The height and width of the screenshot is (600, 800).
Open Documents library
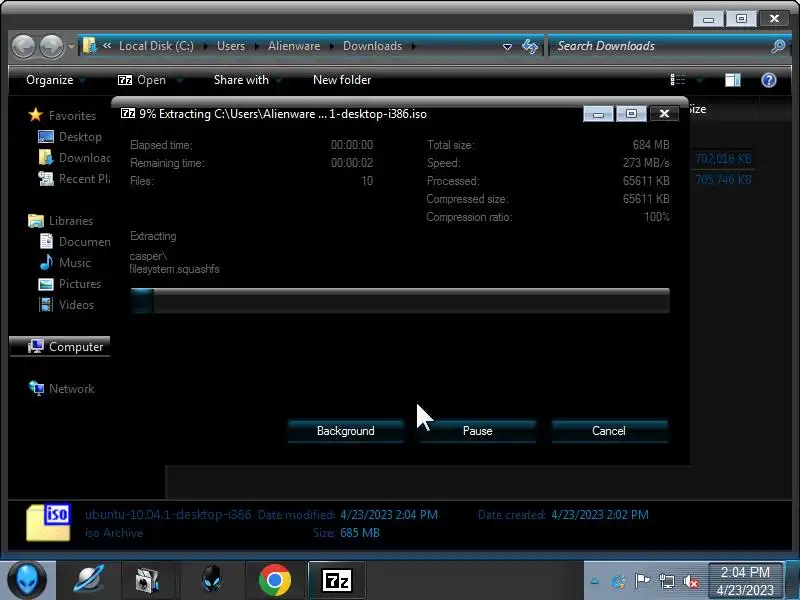[x=75, y=241]
